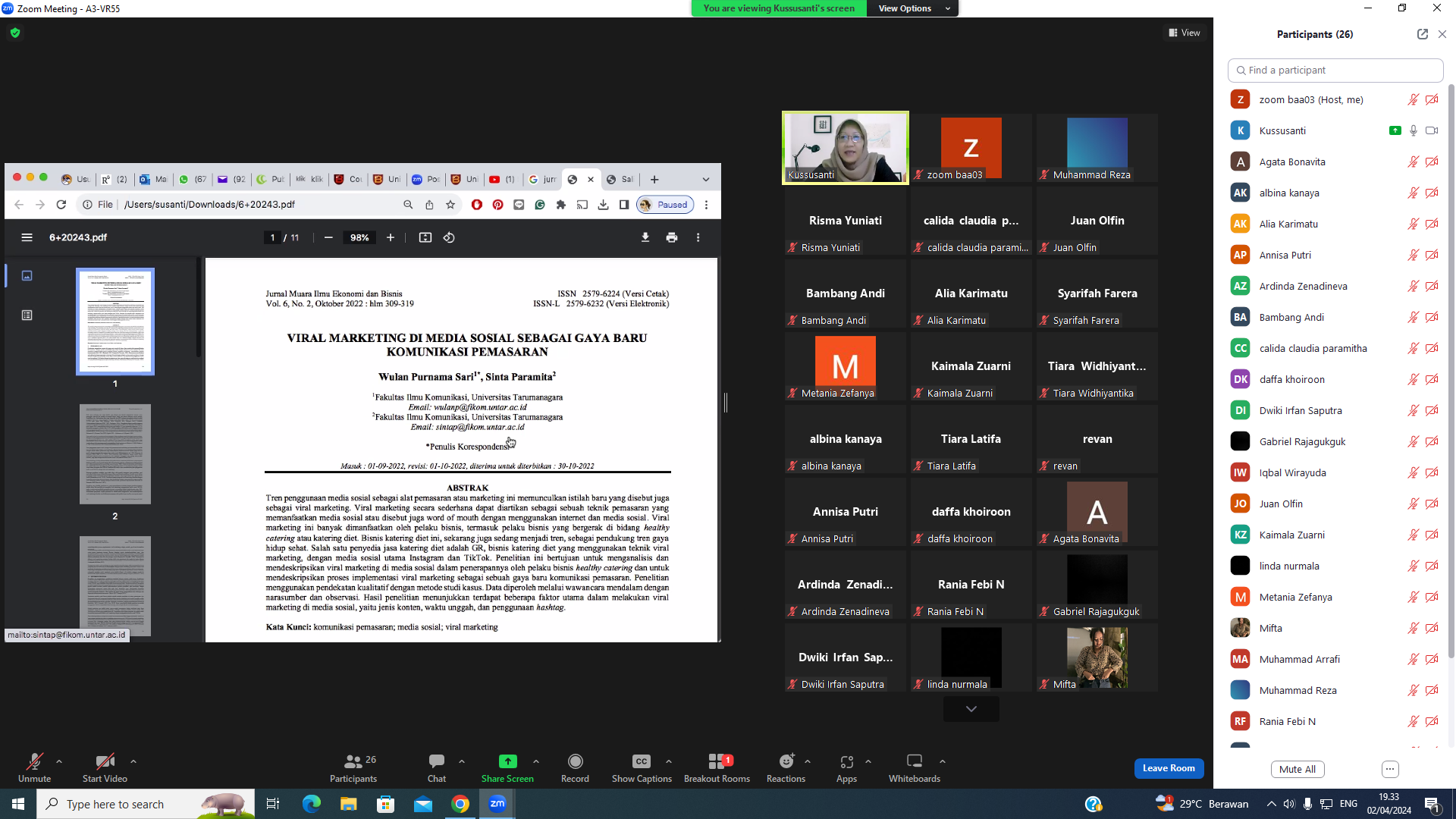The image size is (1456, 819).
Task: Select page 2 thumbnail in PDF sidebar
Action: point(115,454)
